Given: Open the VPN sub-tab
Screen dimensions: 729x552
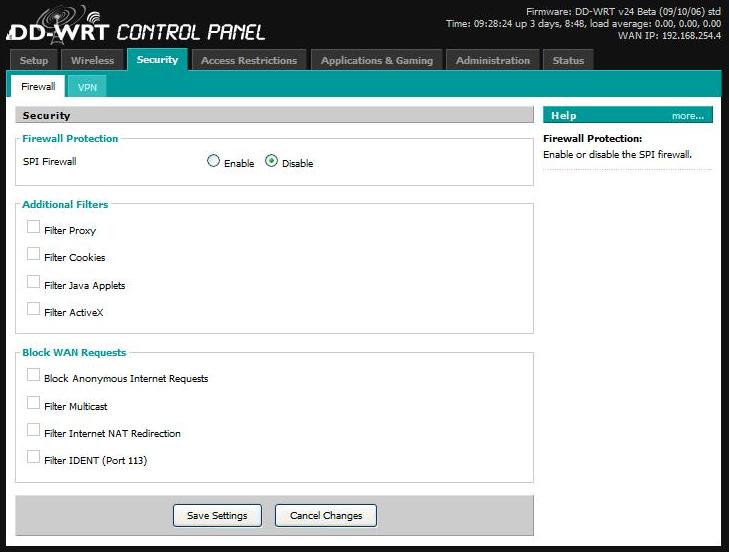Looking at the screenshot, I should click(87, 87).
